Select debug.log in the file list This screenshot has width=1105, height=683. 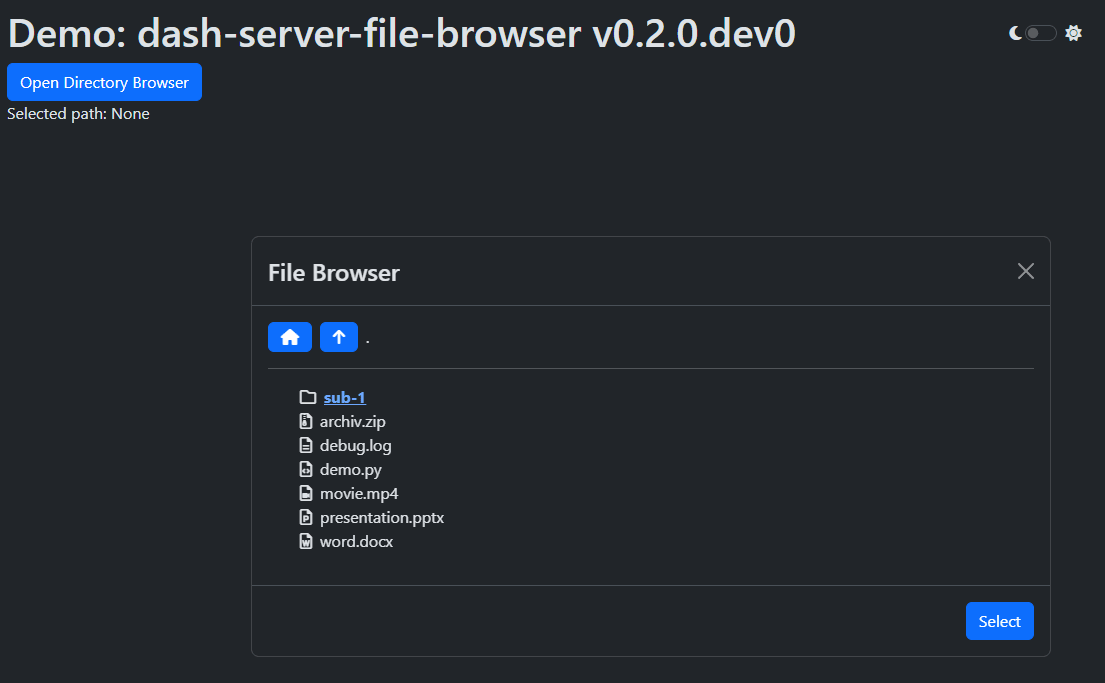pos(355,444)
